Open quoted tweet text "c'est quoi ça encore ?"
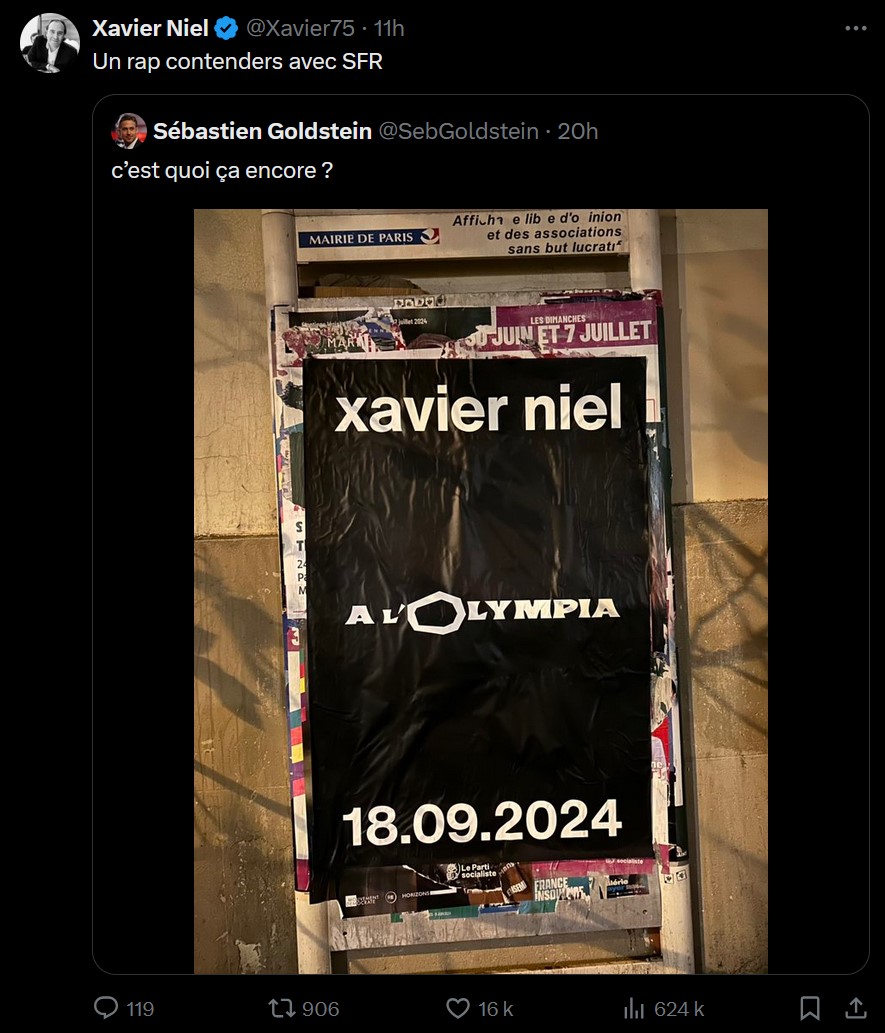The height and width of the screenshot is (1033, 885). click(222, 171)
